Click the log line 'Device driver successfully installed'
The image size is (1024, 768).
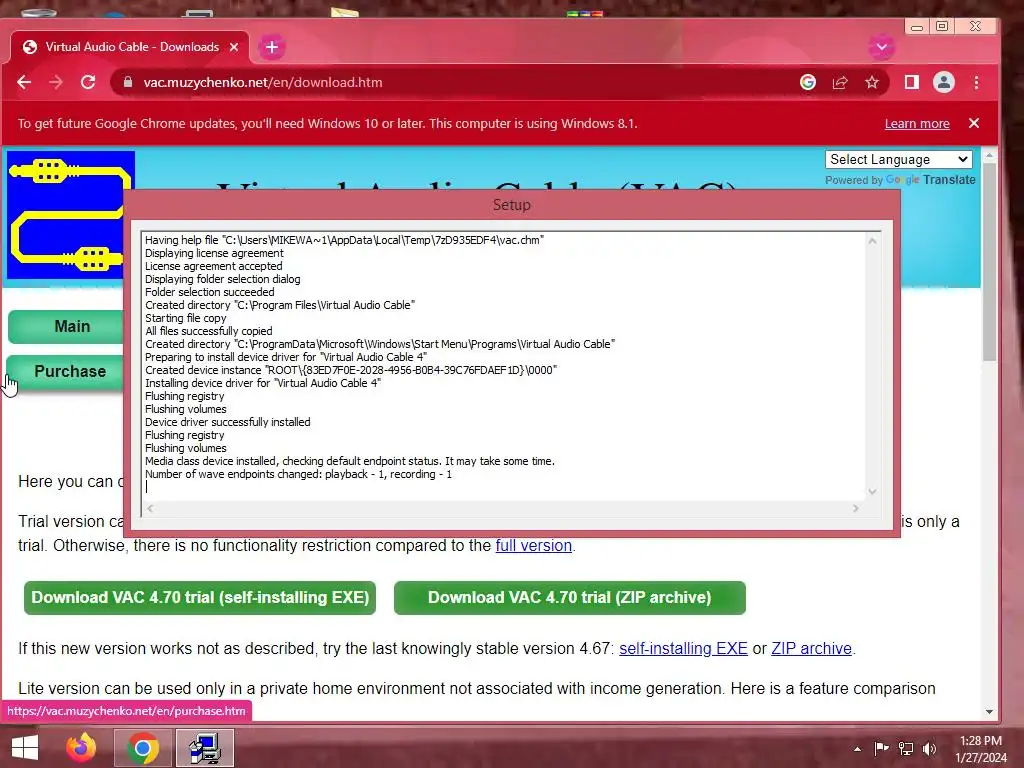(227, 423)
